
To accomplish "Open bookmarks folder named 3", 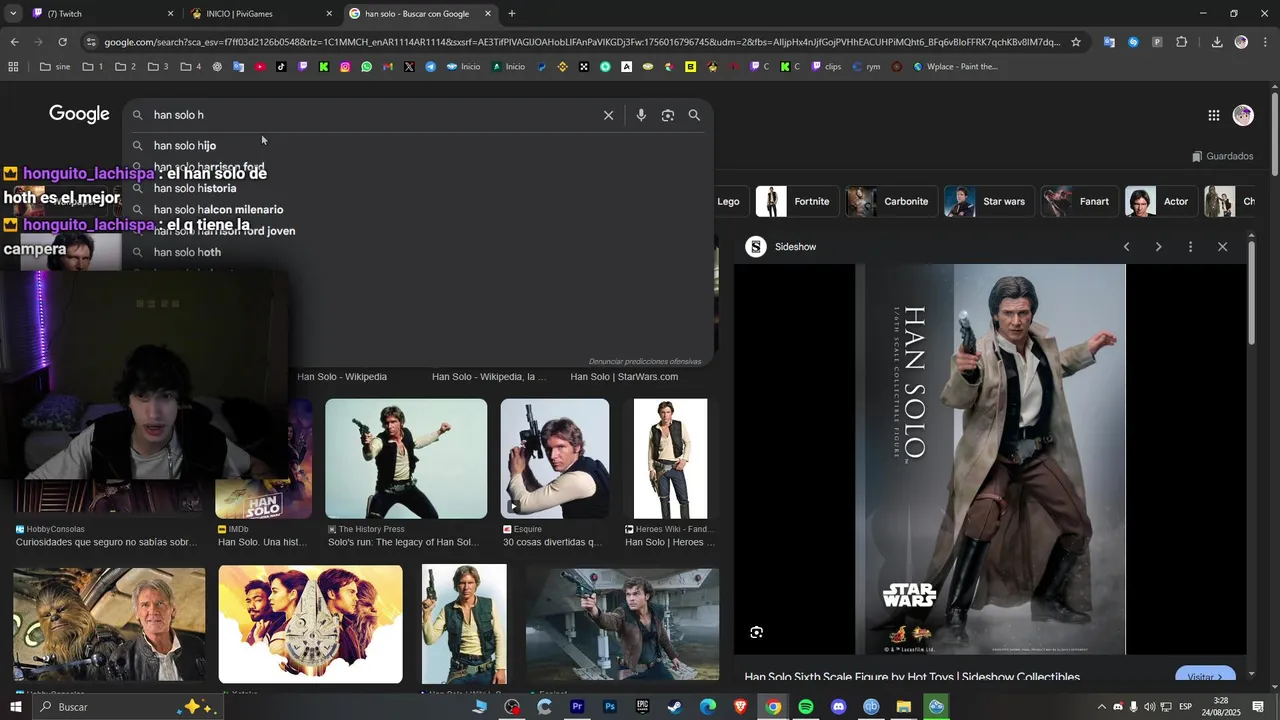I will coord(158,67).
